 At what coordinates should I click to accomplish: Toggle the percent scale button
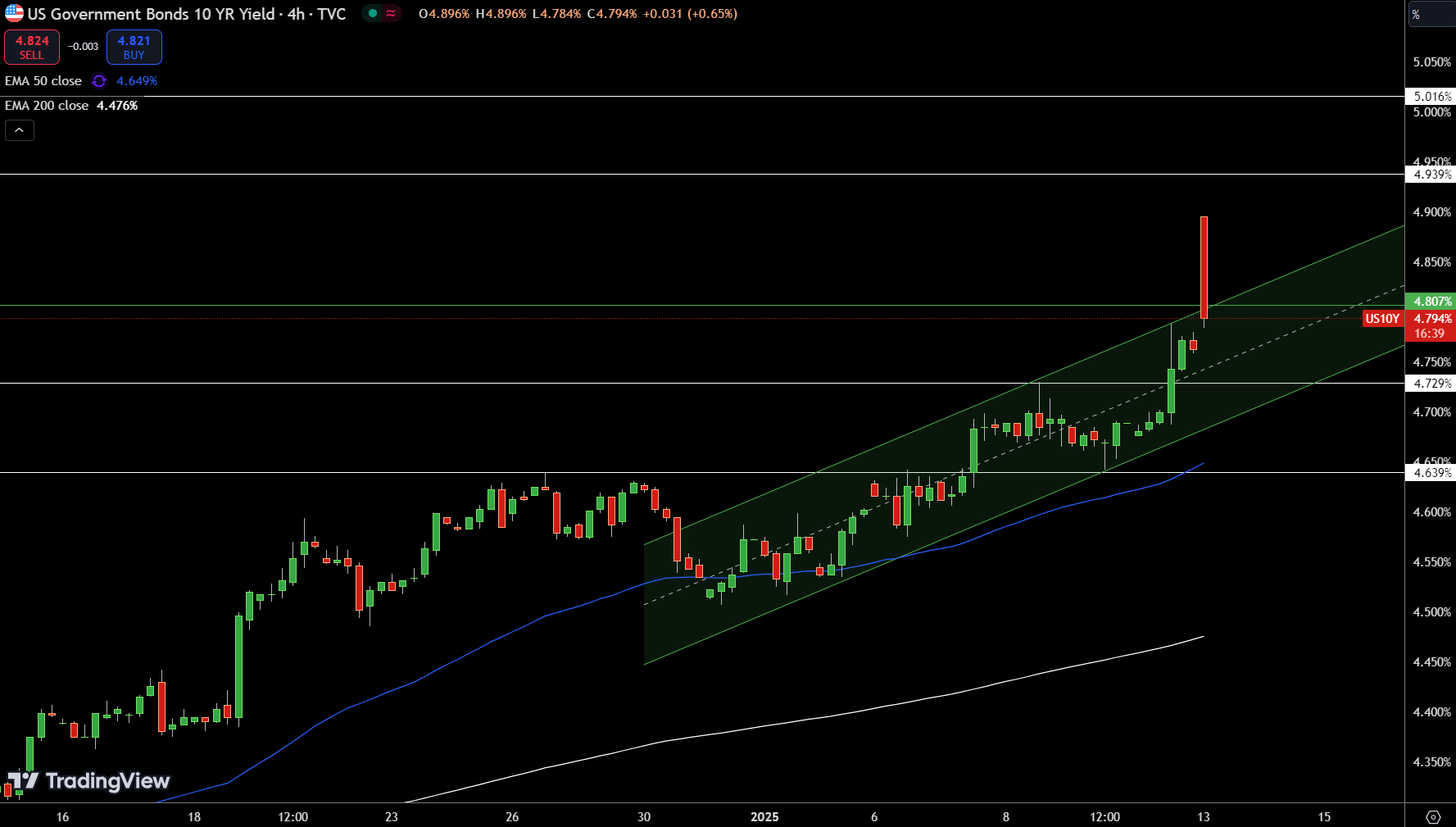tap(1431, 15)
